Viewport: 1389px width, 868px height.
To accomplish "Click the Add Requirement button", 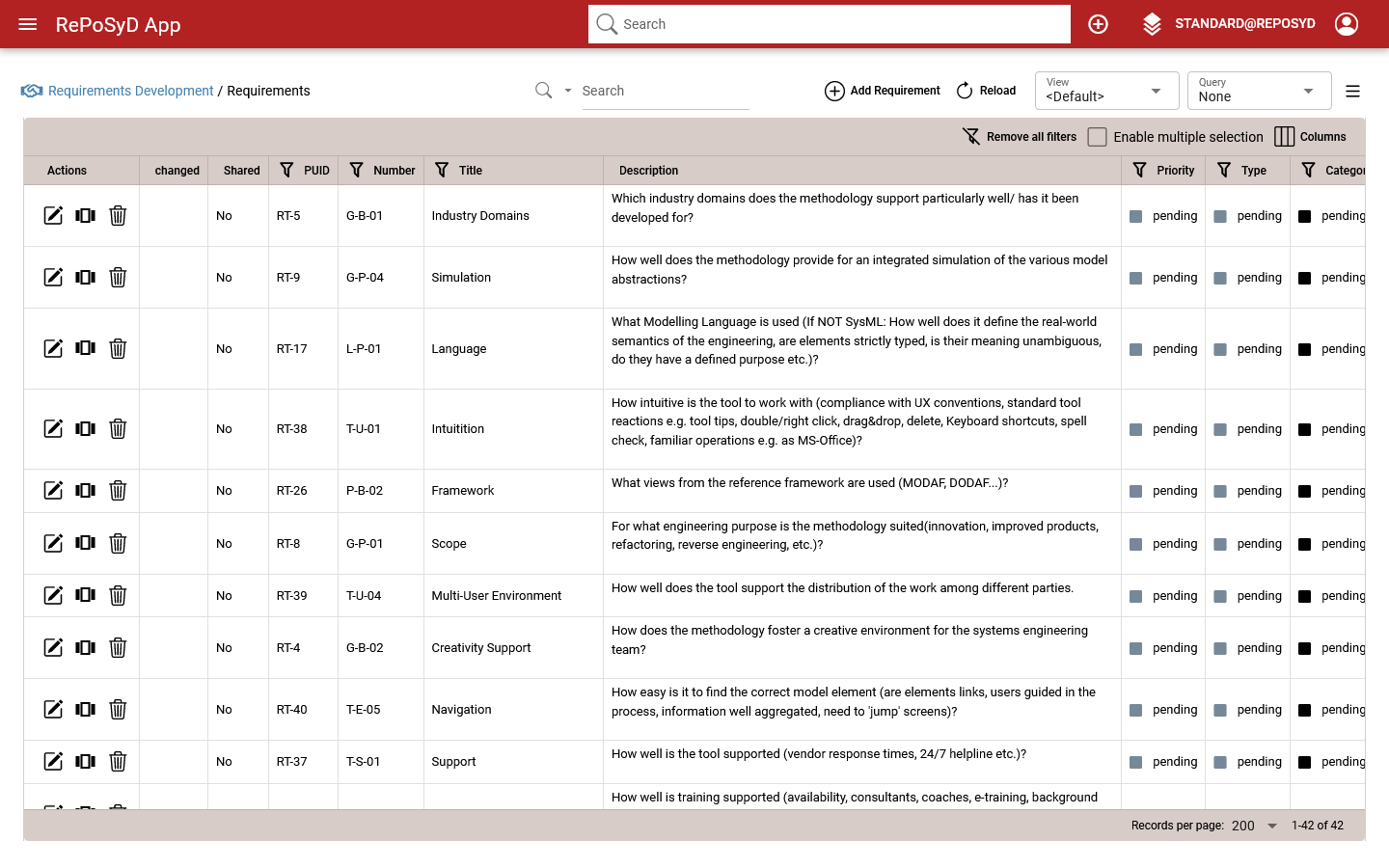I will click(883, 91).
